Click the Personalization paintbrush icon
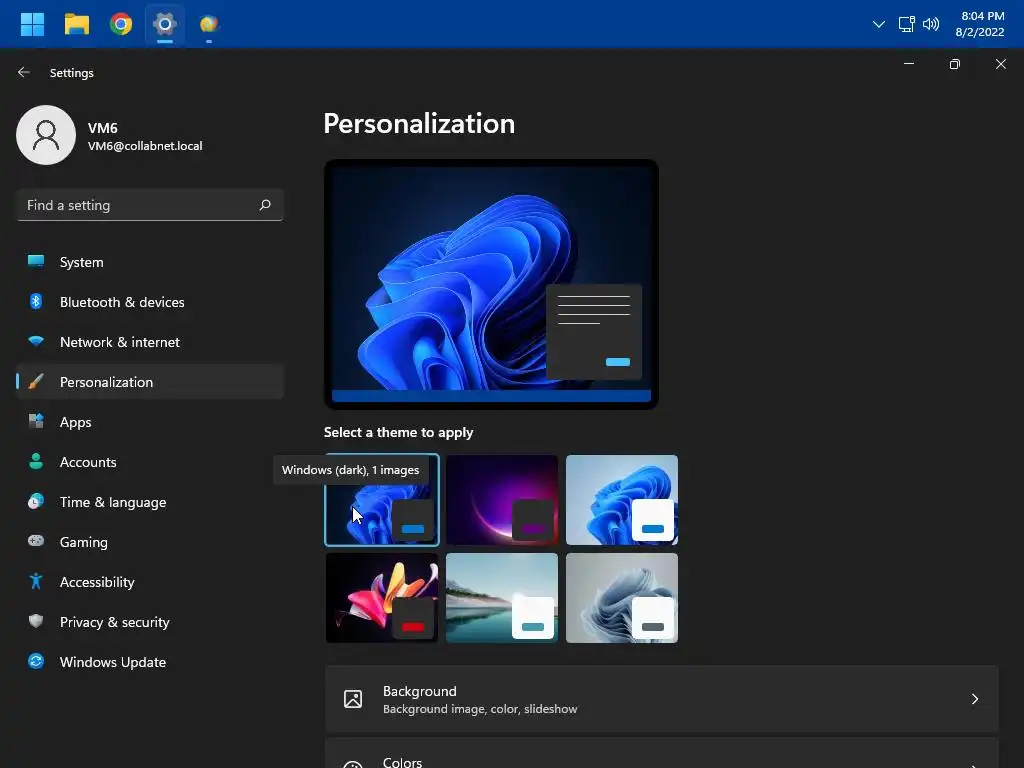 (x=36, y=381)
